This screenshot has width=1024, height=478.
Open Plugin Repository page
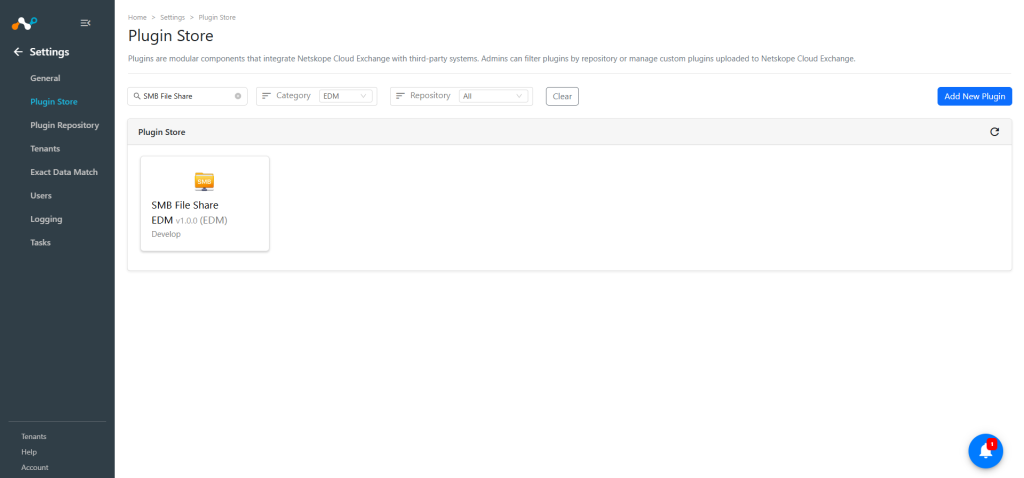point(65,125)
